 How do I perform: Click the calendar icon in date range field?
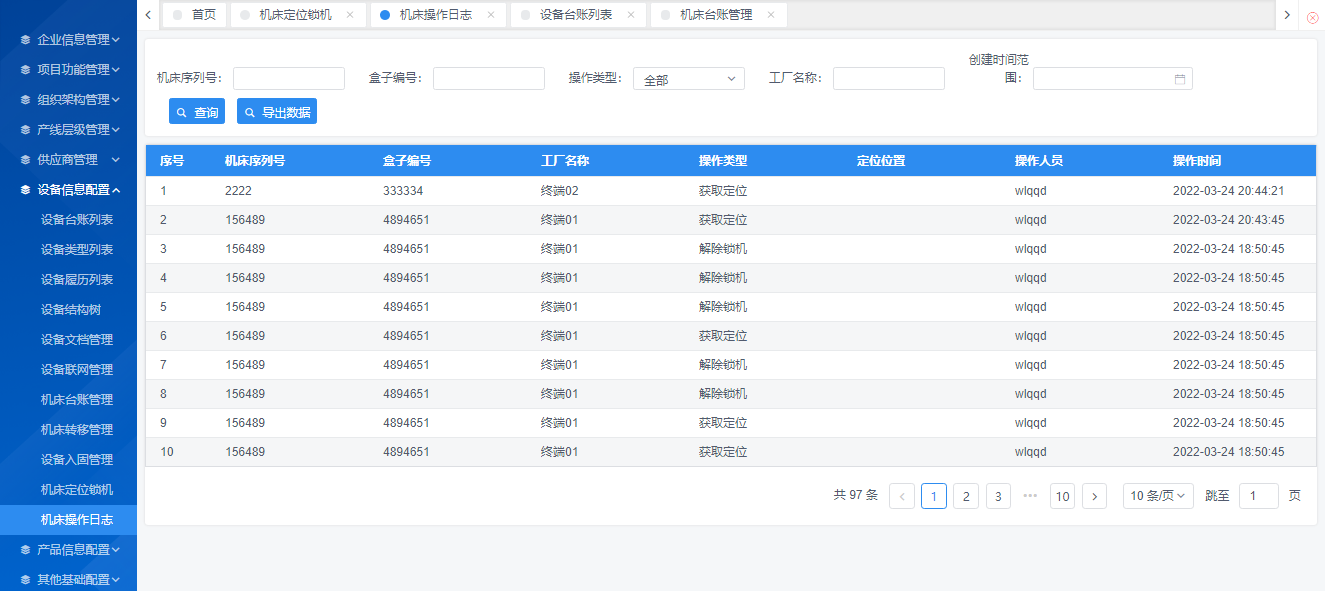[1180, 79]
